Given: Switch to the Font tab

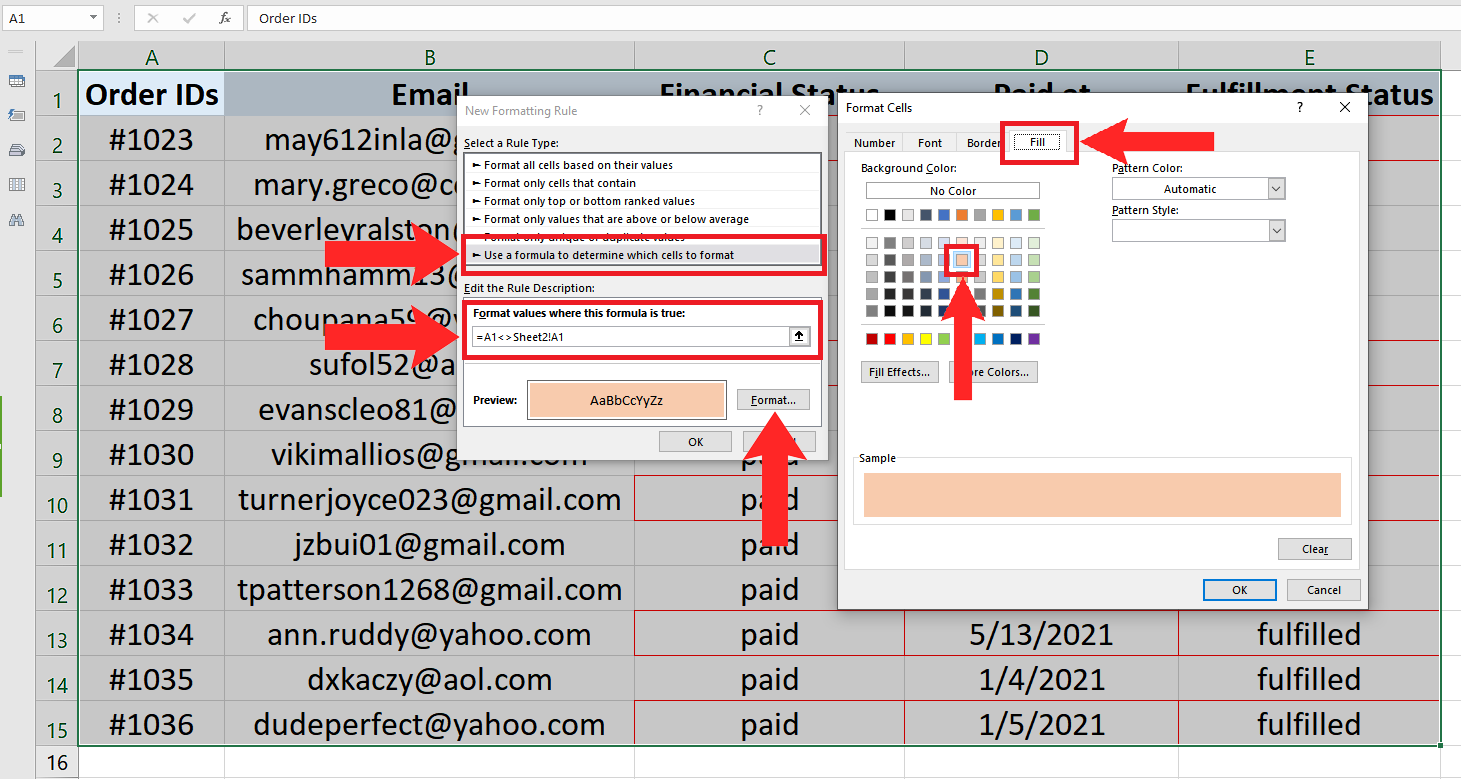Looking at the screenshot, I should (929, 142).
